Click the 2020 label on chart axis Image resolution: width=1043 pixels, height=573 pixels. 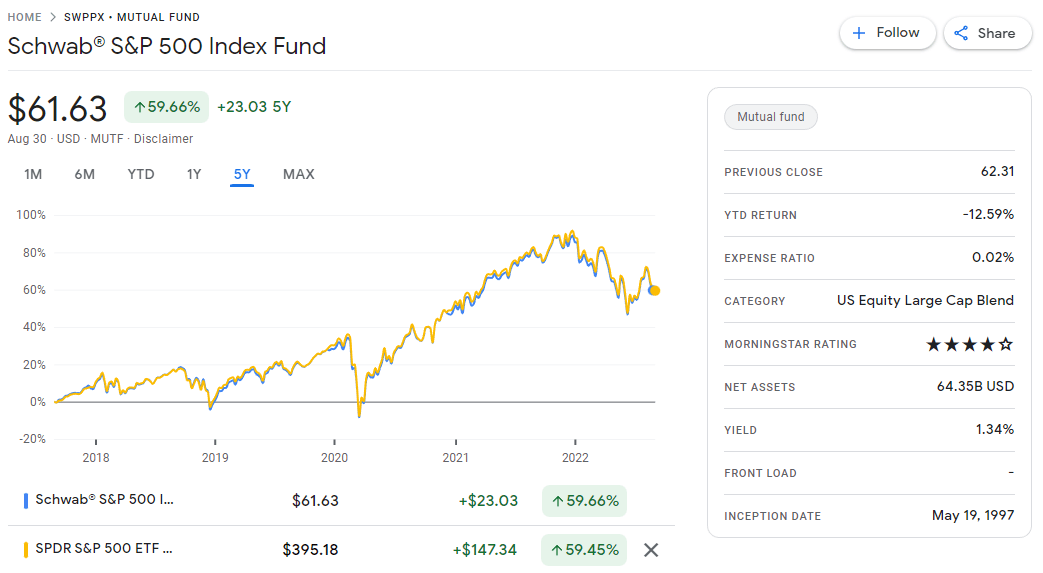[335, 458]
